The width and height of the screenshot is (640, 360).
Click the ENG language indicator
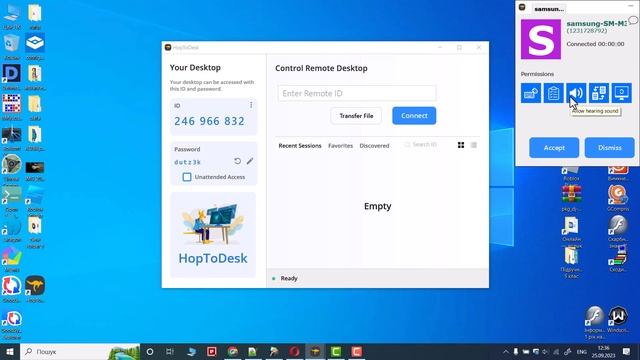tap(582, 351)
